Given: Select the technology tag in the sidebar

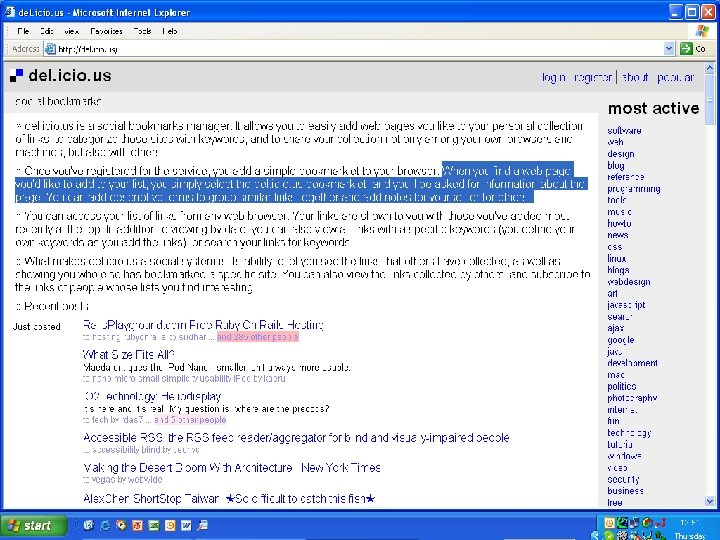Looking at the screenshot, I should pos(629,433).
